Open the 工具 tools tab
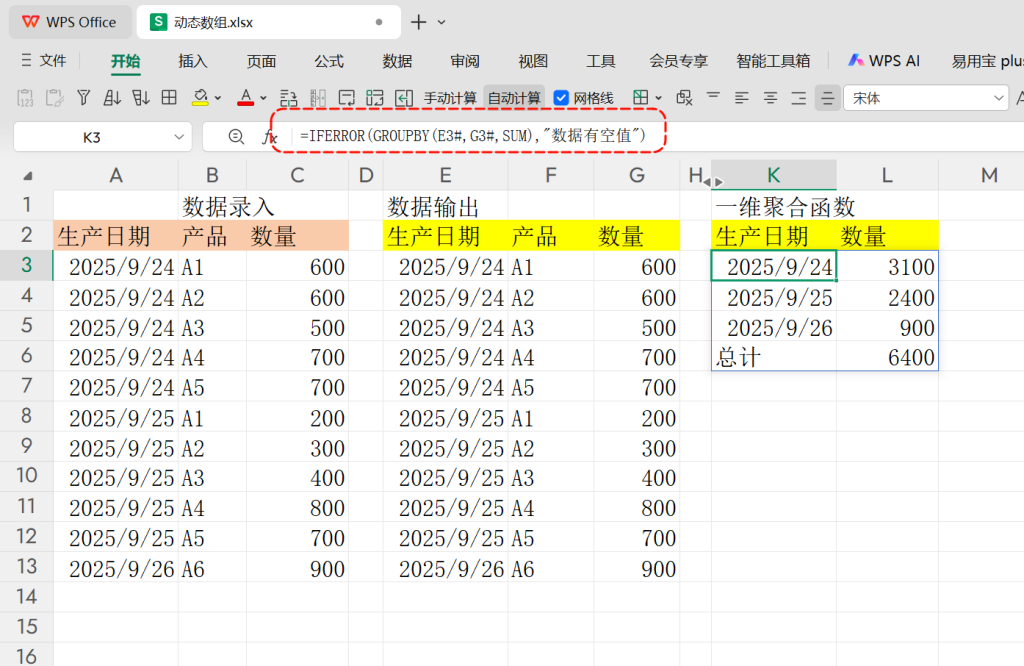 coord(601,61)
